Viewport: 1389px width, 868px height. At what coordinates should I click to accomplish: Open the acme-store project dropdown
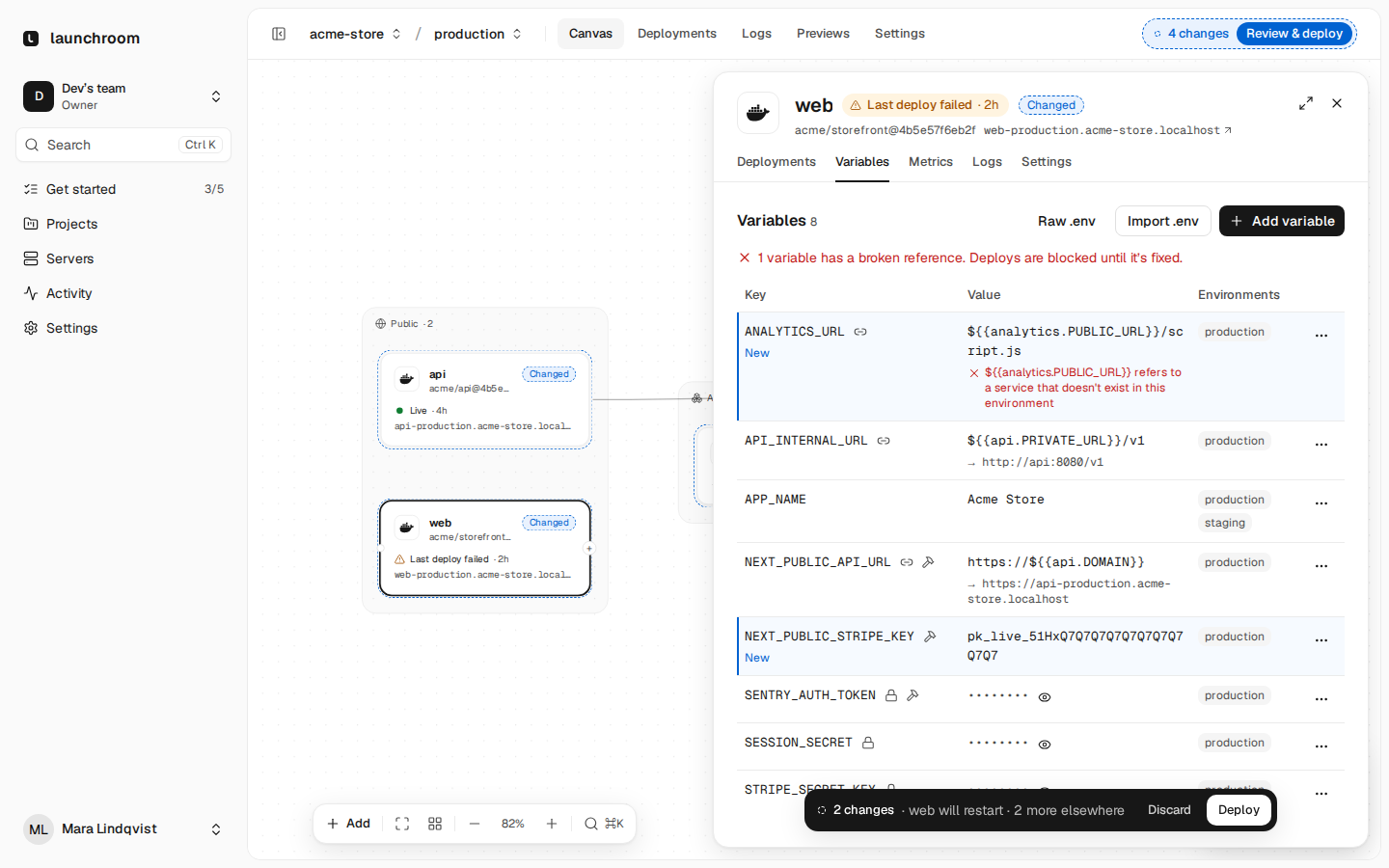pyautogui.click(x=355, y=34)
